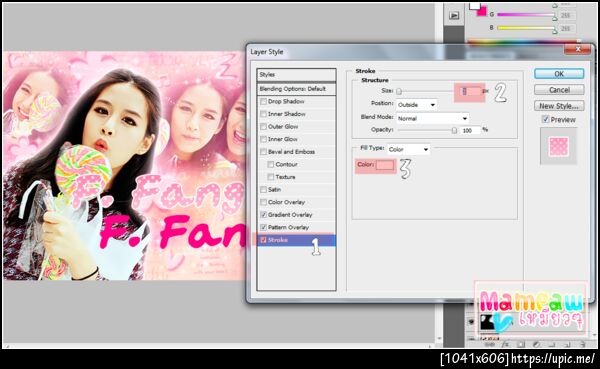This screenshot has height=369, width=600.
Task: Click the pink dotted style preview thumbnail
Action: point(558,146)
